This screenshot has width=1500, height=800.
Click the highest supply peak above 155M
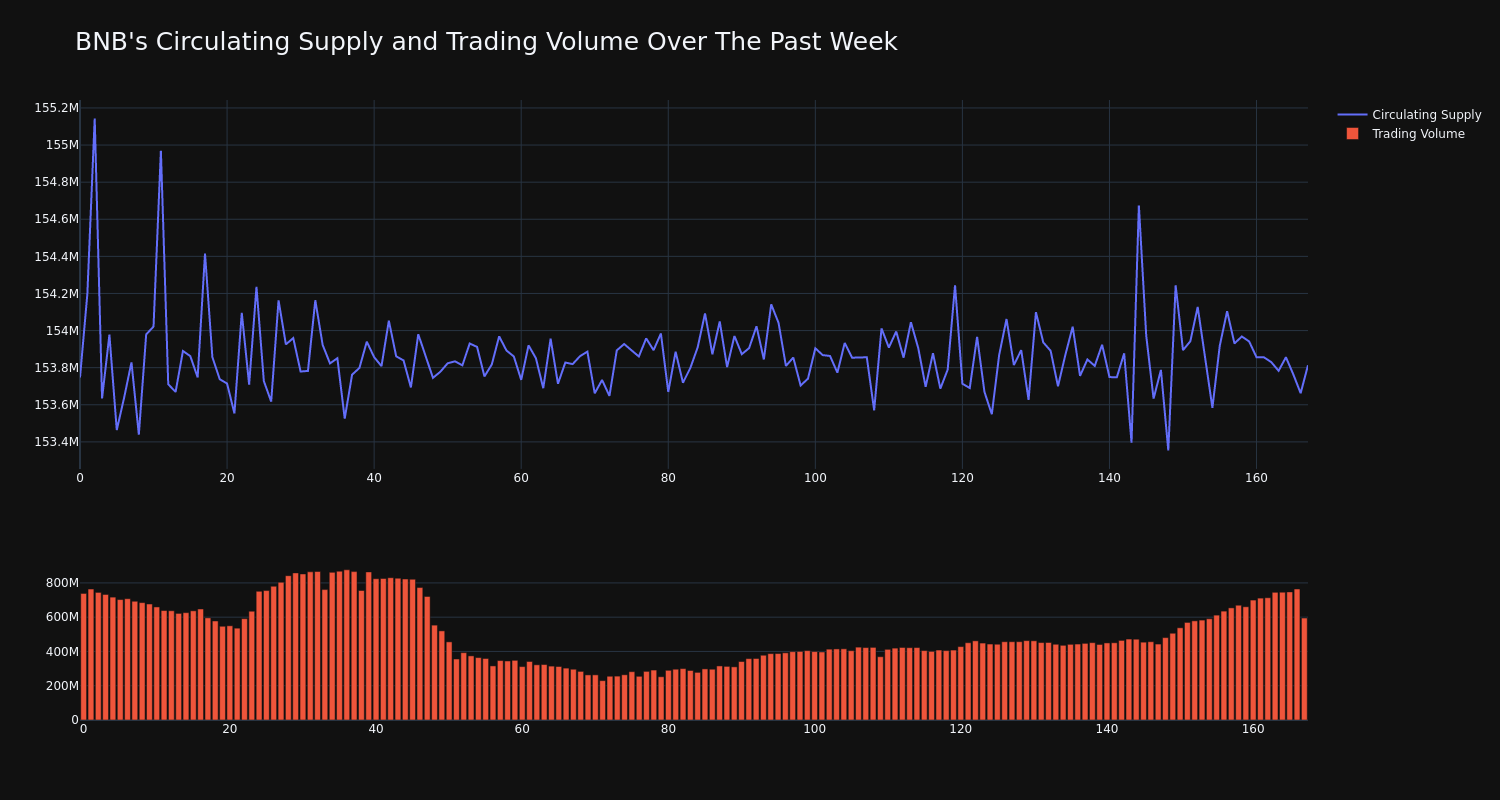pyautogui.click(x=95, y=120)
